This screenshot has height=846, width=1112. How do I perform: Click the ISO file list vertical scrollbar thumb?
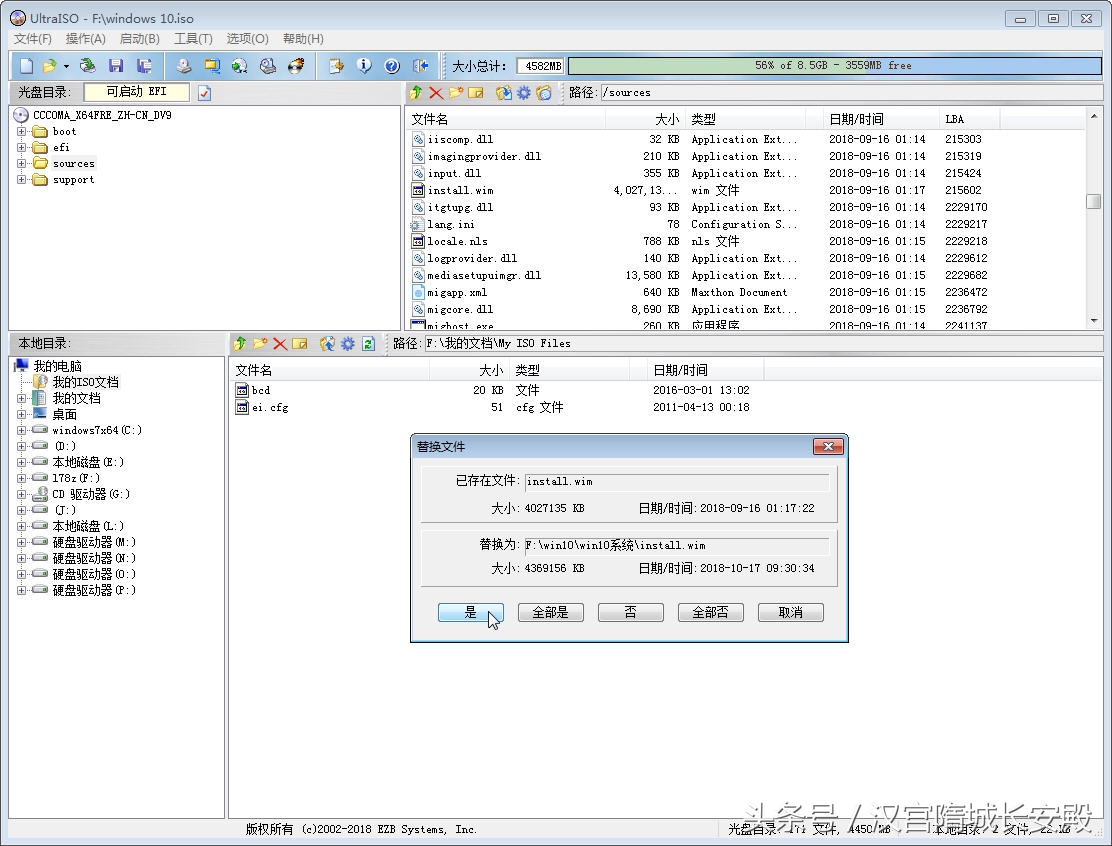tap(1094, 201)
